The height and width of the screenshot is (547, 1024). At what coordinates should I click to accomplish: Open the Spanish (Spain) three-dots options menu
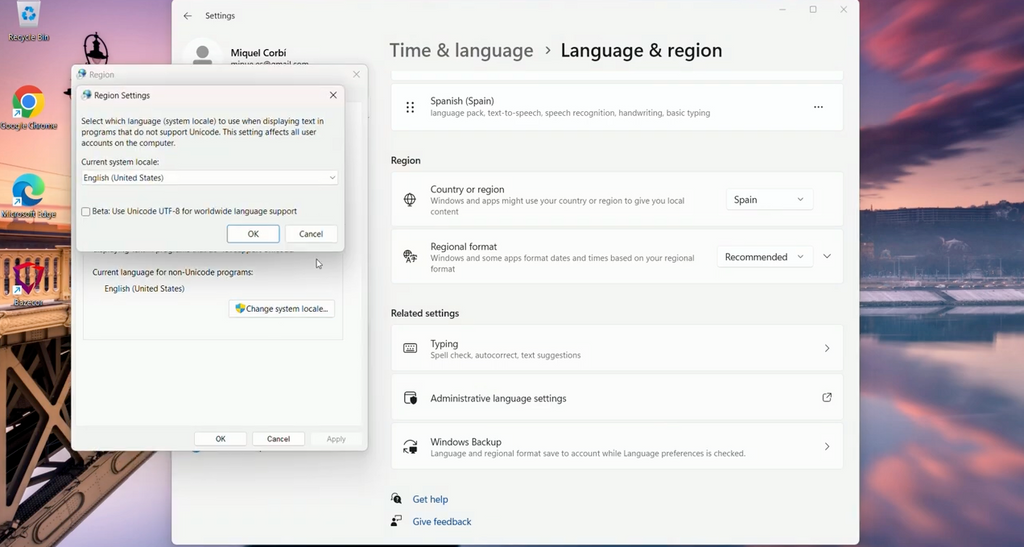coord(818,107)
